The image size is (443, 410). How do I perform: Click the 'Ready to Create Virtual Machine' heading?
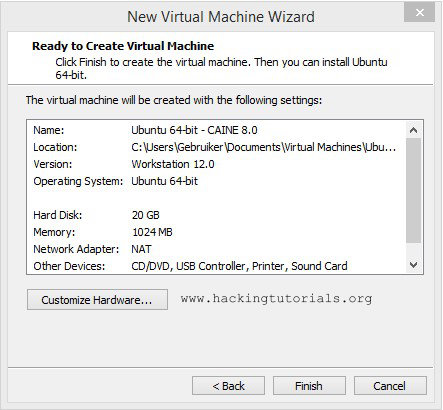pyautogui.click(x=123, y=46)
